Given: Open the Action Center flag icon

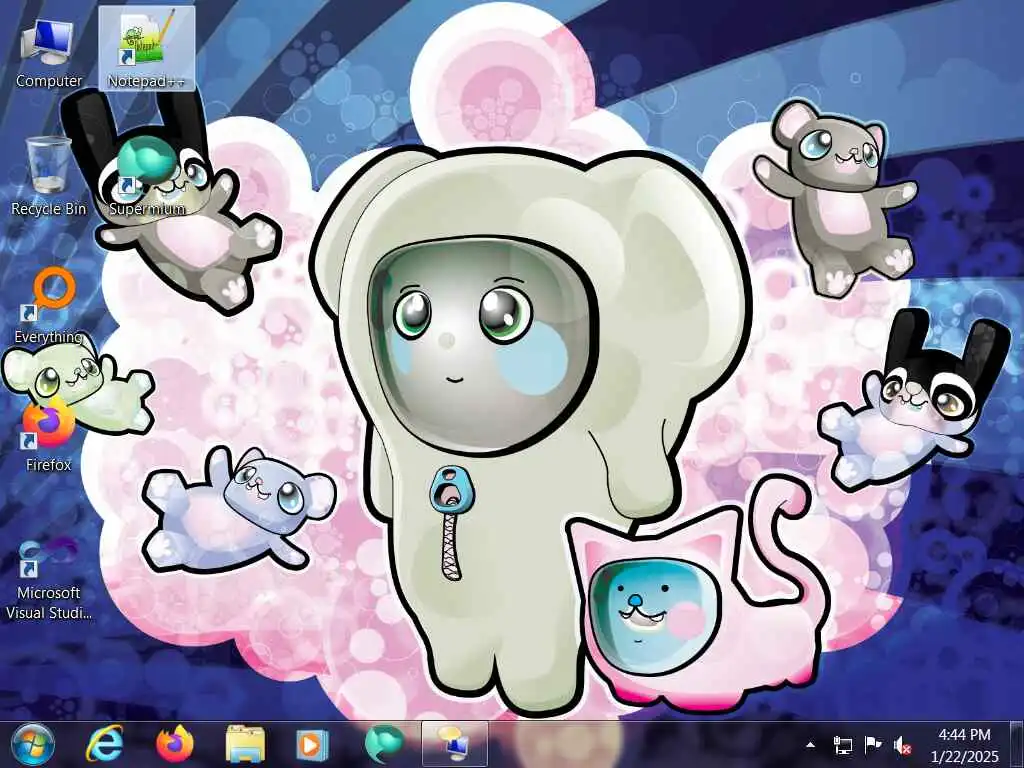Looking at the screenshot, I should click(x=872, y=744).
